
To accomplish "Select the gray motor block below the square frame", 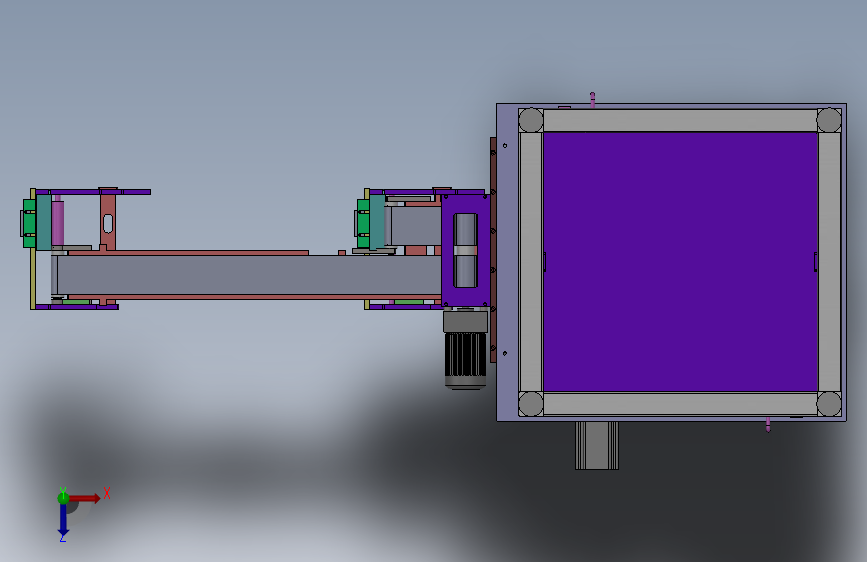I will pyautogui.click(x=597, y=445).
